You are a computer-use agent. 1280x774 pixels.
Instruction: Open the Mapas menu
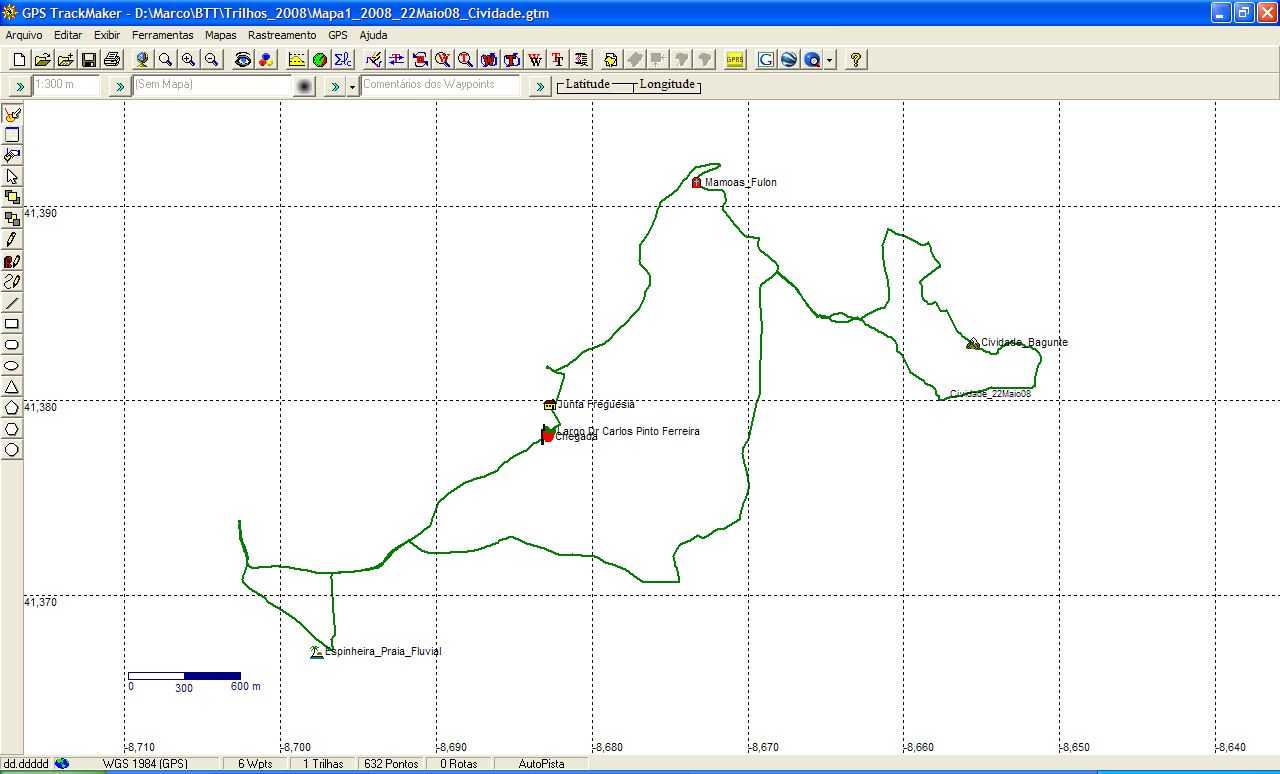[220, 35]
